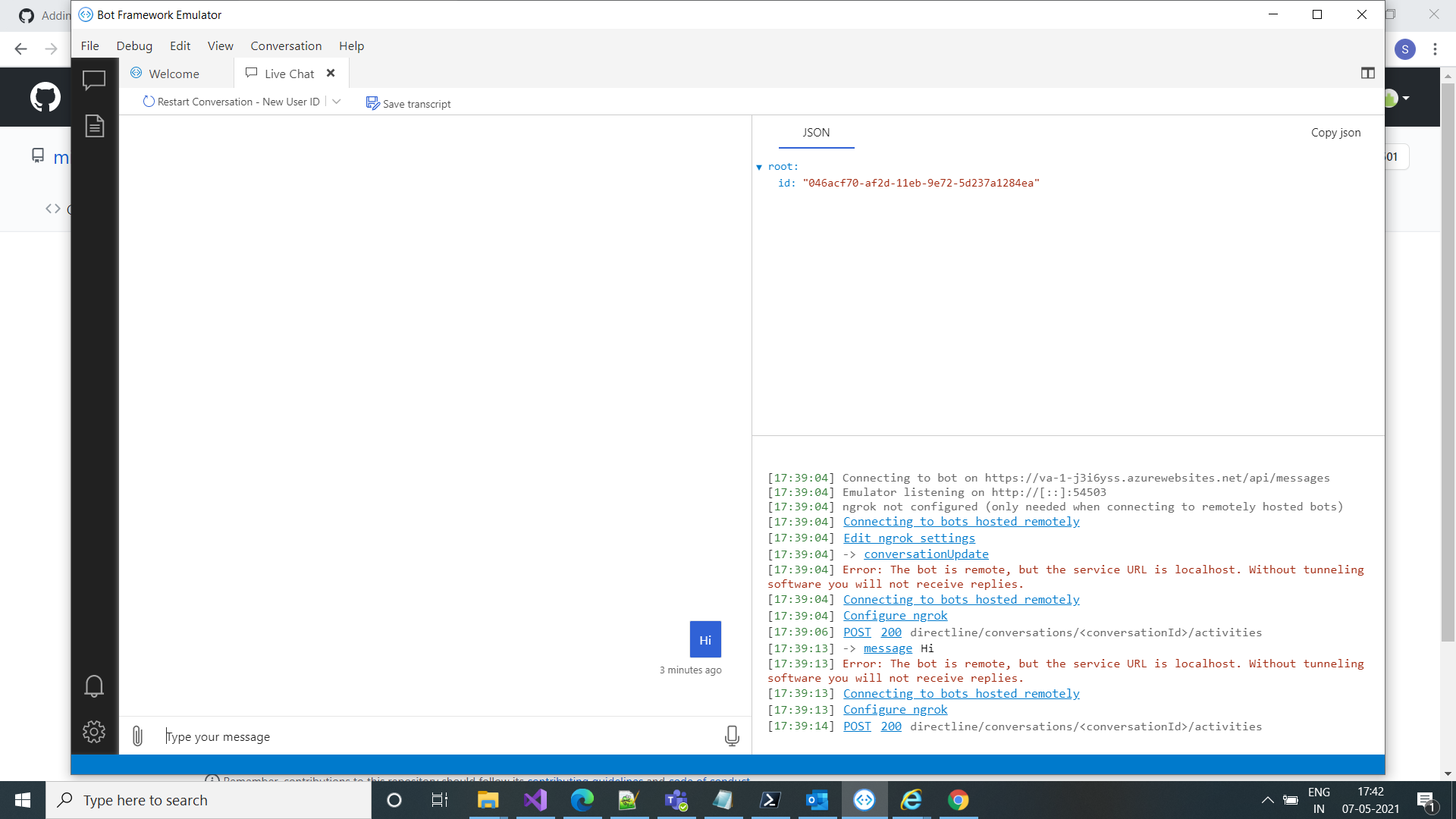Click ENG IN language indicator

point(1319,800)
